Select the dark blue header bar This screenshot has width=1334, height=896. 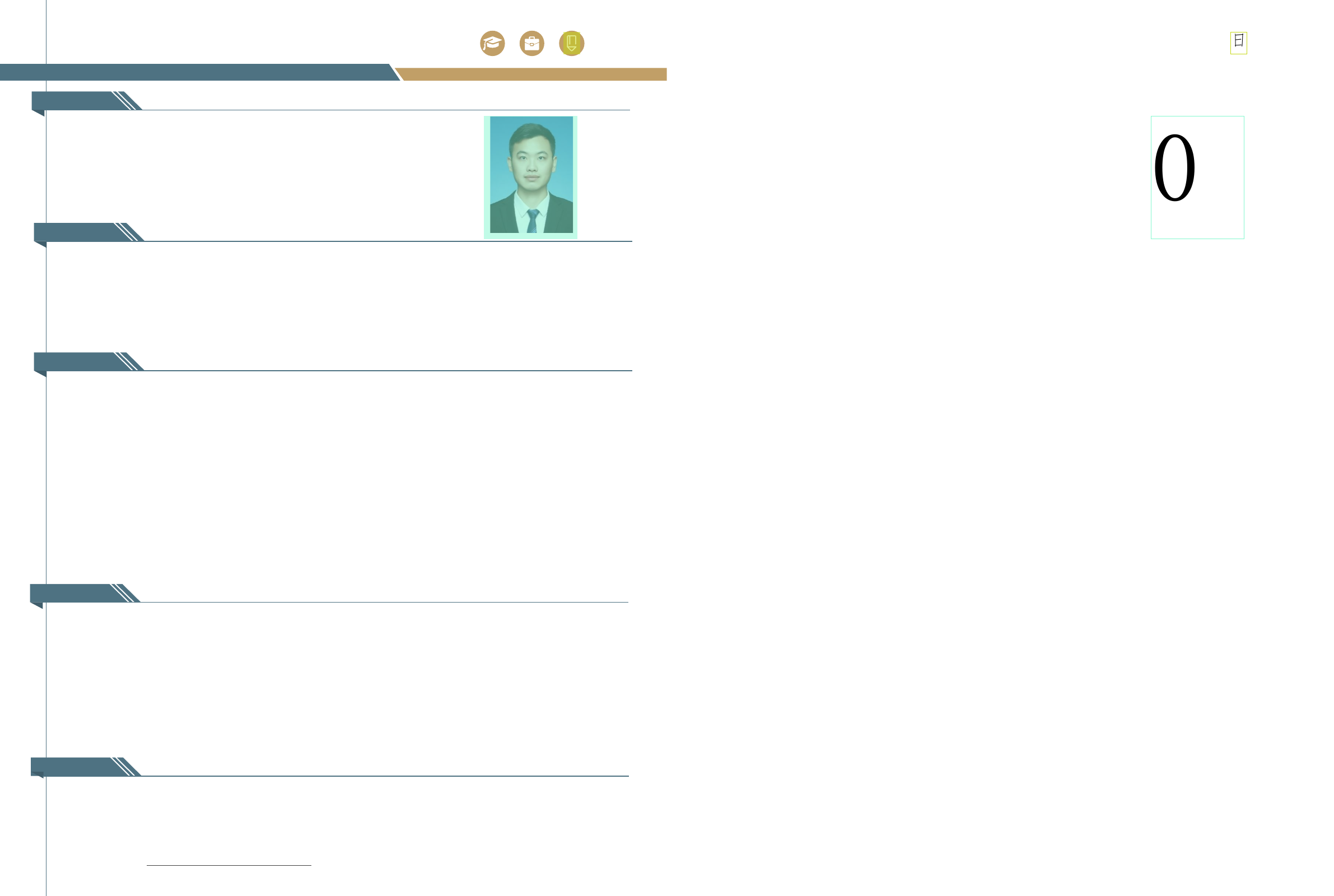pos(194,73)
